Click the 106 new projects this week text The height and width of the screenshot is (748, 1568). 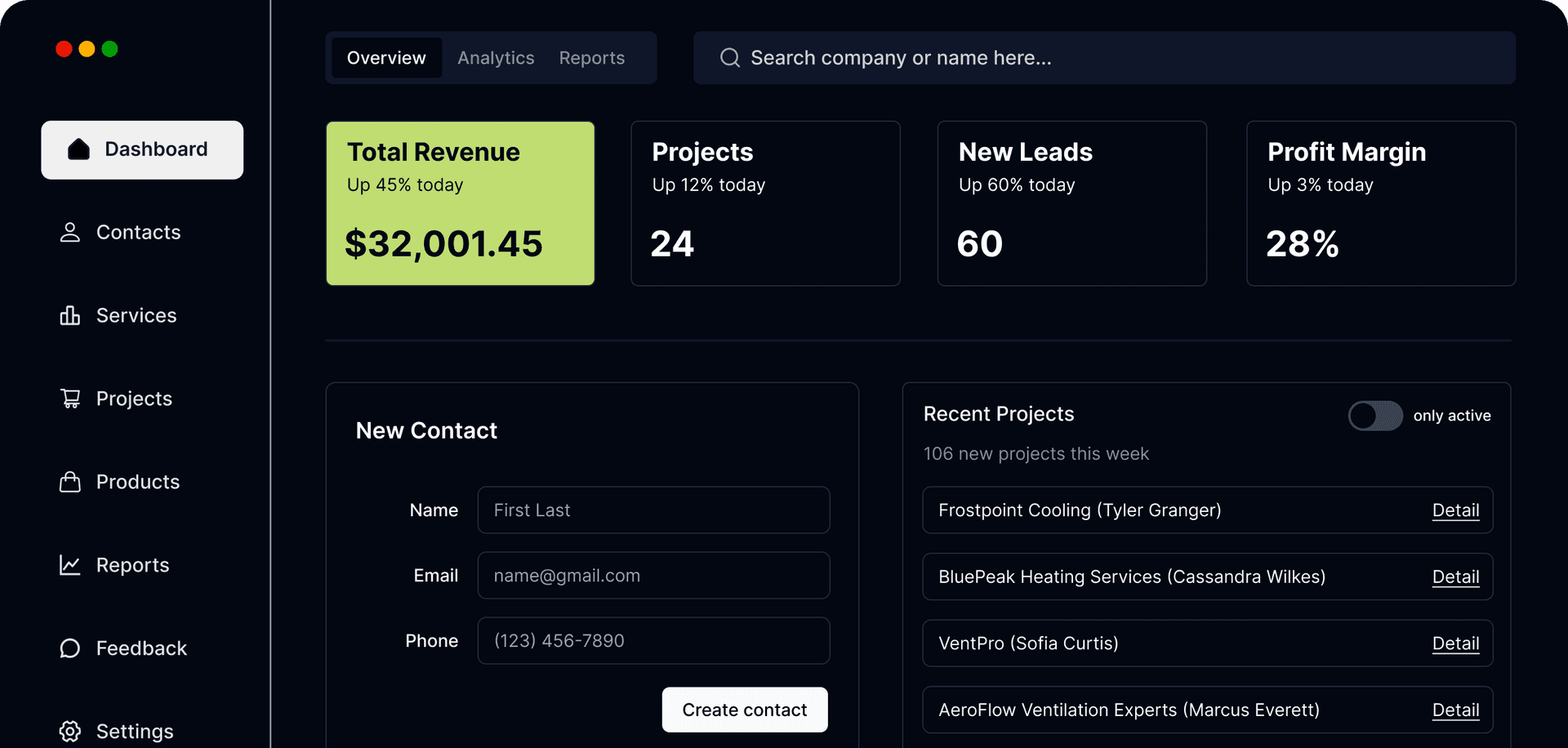point(1036,454)
